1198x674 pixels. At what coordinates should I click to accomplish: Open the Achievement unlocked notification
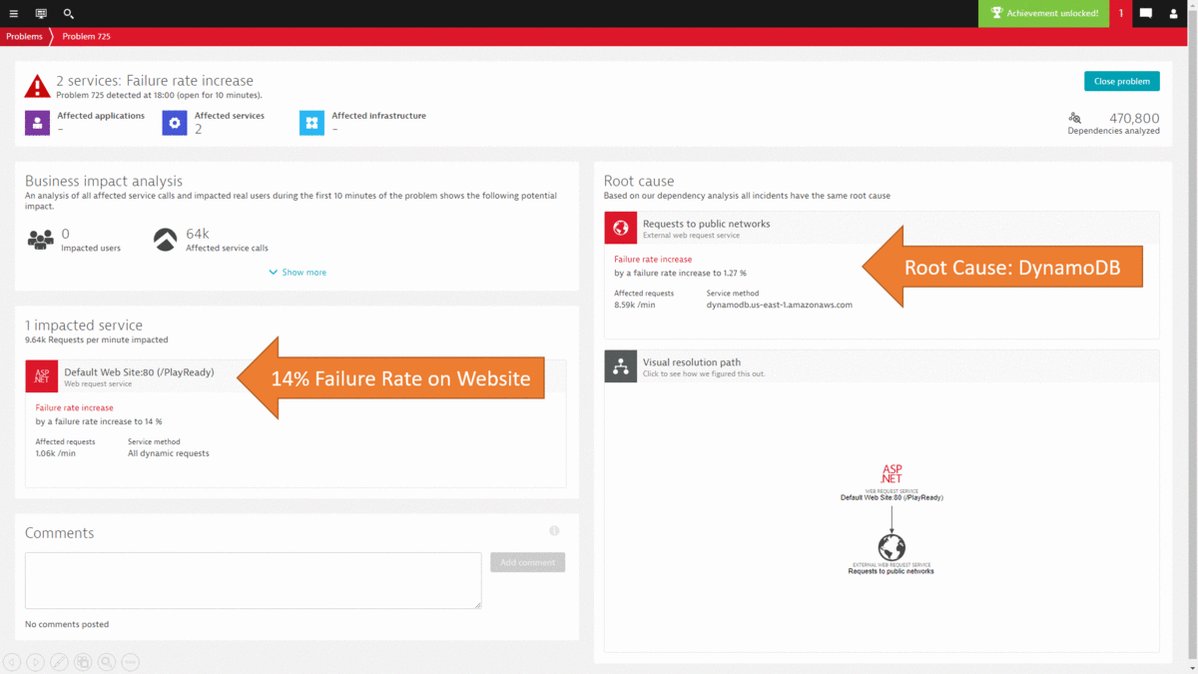point(1044,13)
